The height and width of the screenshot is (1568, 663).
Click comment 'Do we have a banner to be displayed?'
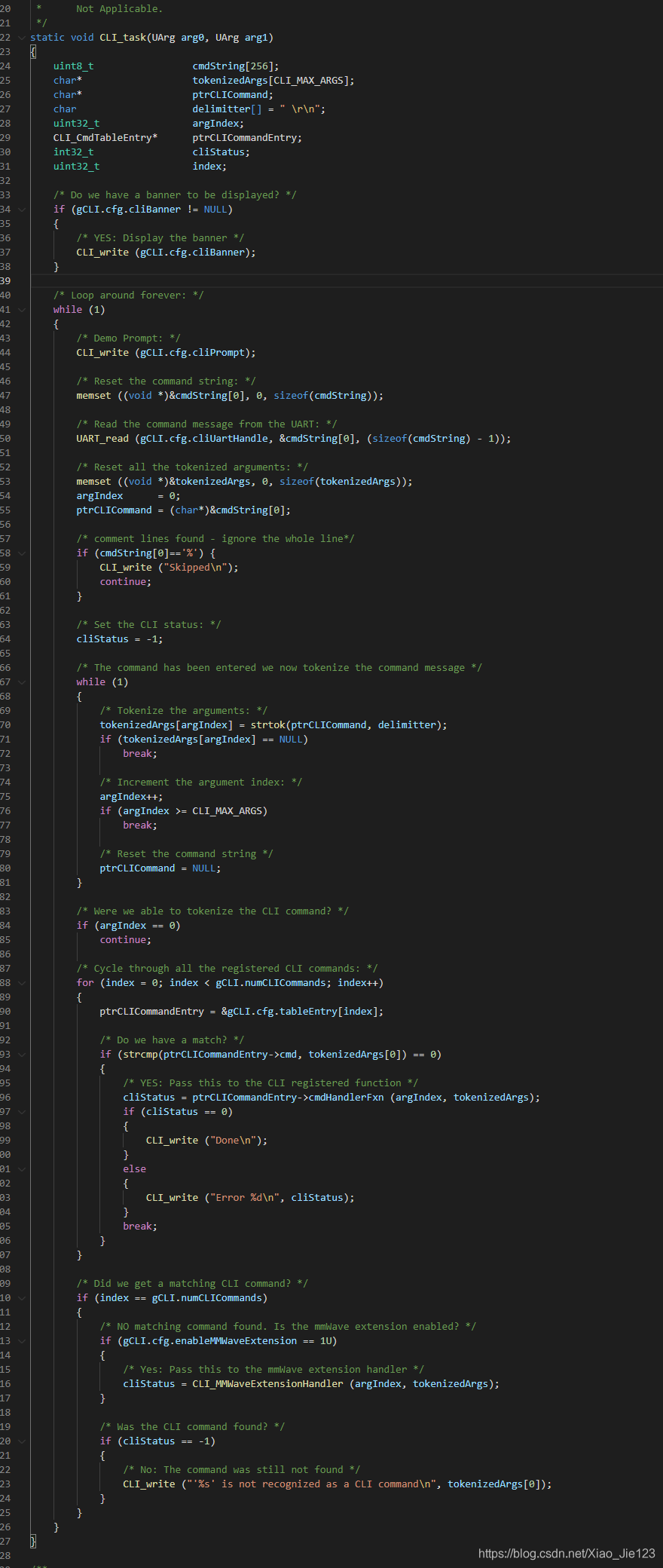(175, 195)
